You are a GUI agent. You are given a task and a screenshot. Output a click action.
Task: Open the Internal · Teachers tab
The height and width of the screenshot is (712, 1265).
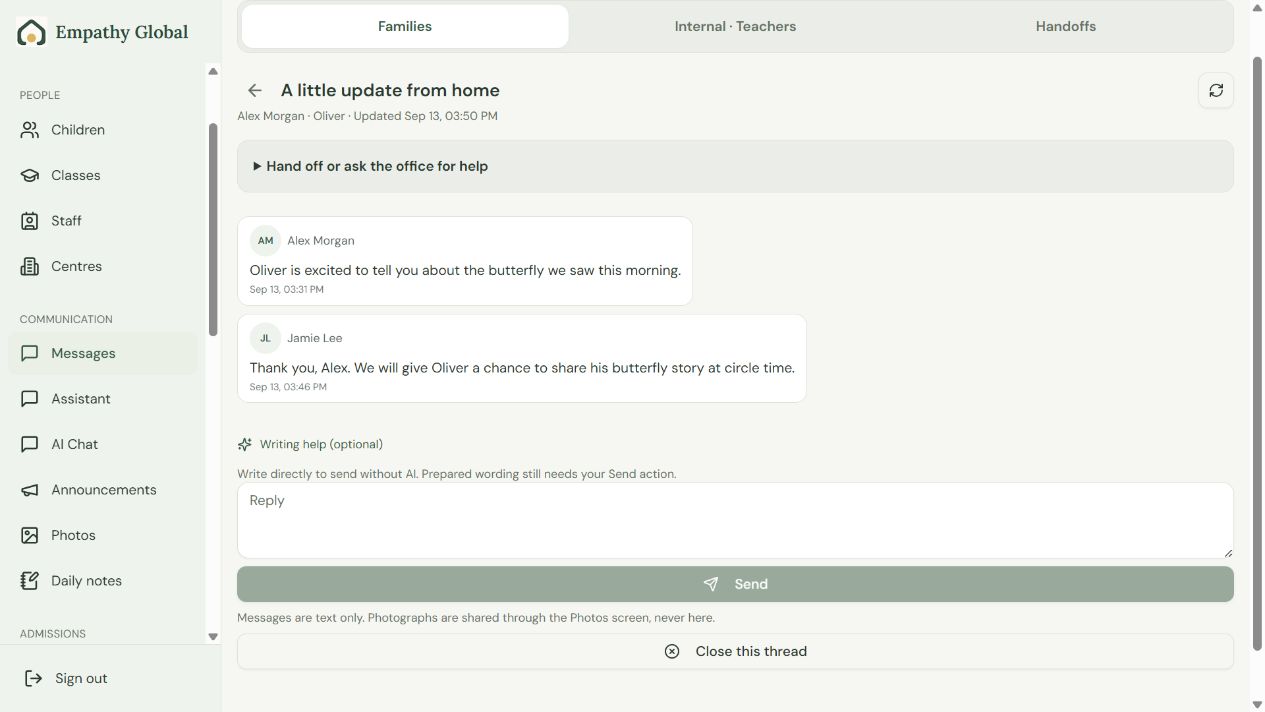tap(735, 26)
